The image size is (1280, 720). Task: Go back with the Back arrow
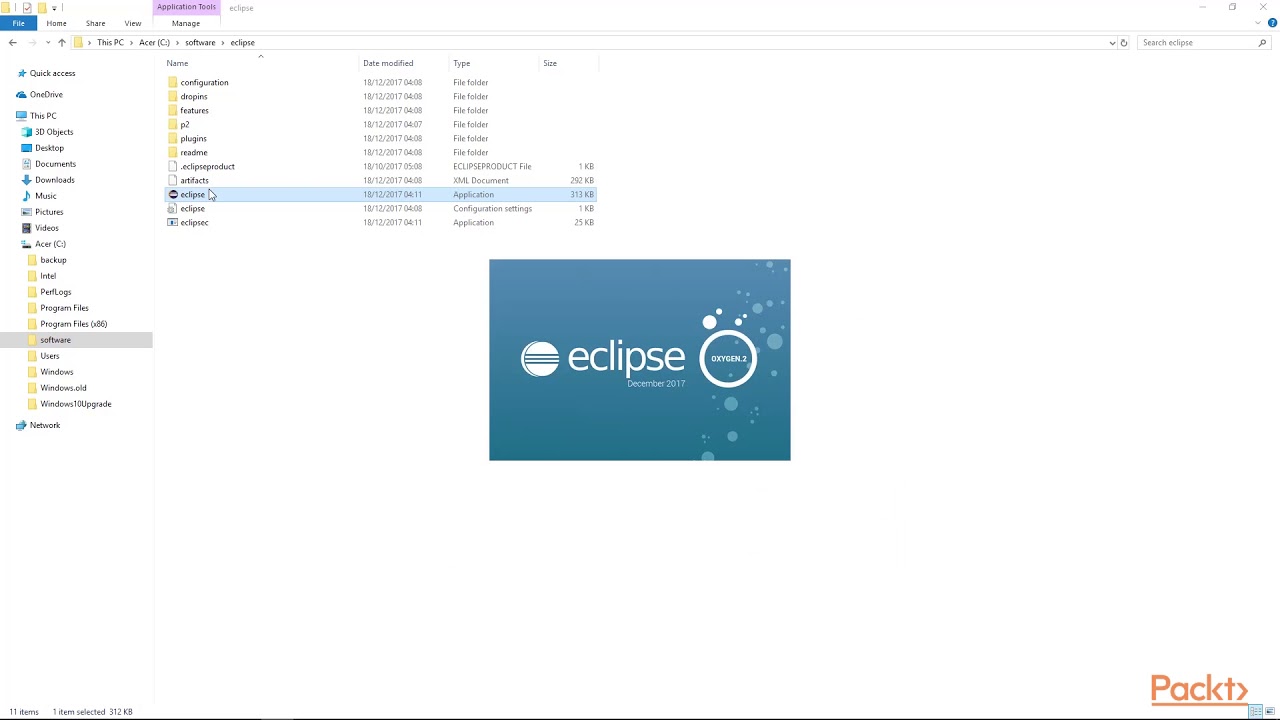point(13,43)
